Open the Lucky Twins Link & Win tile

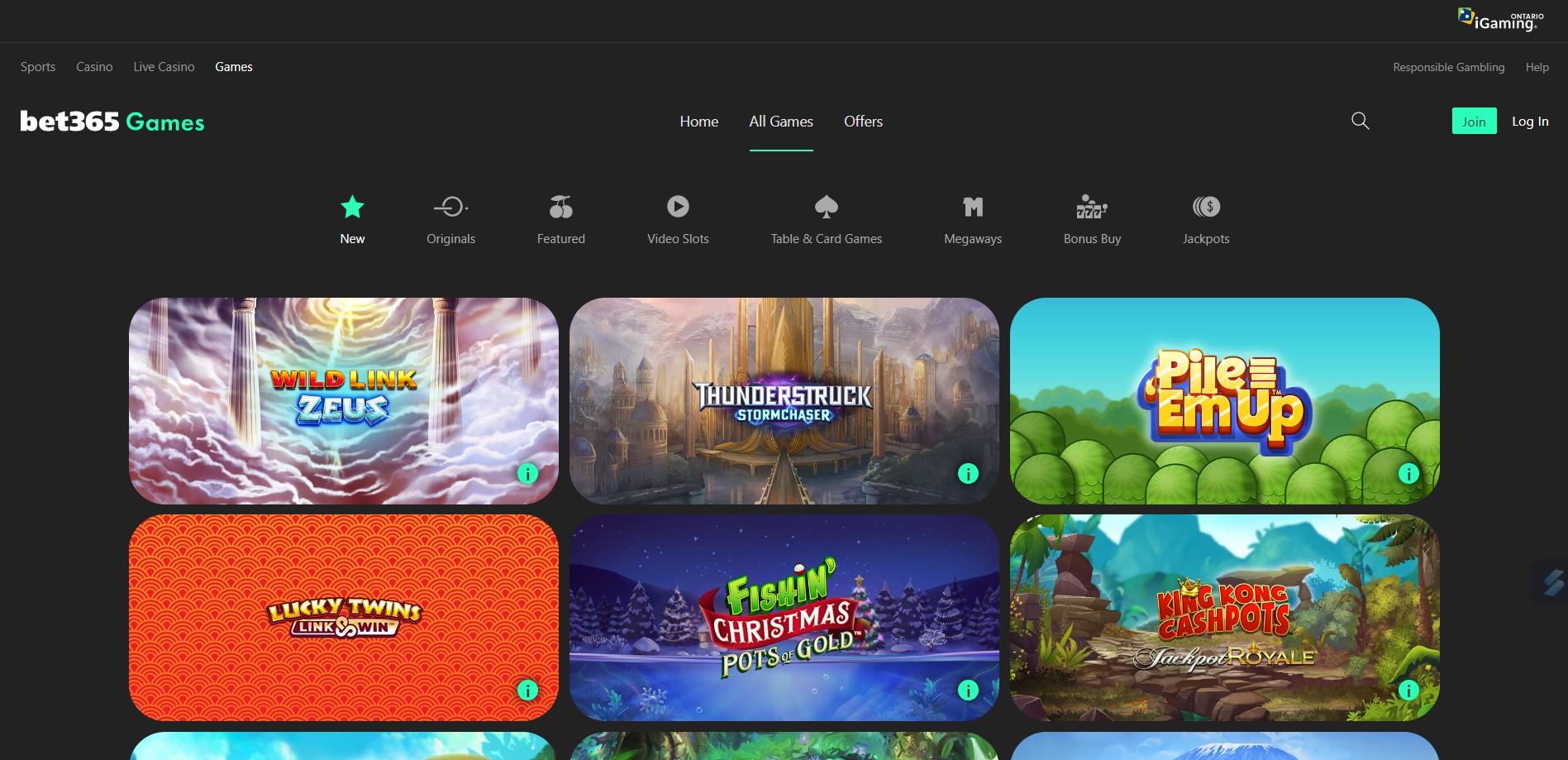(344, 618)
